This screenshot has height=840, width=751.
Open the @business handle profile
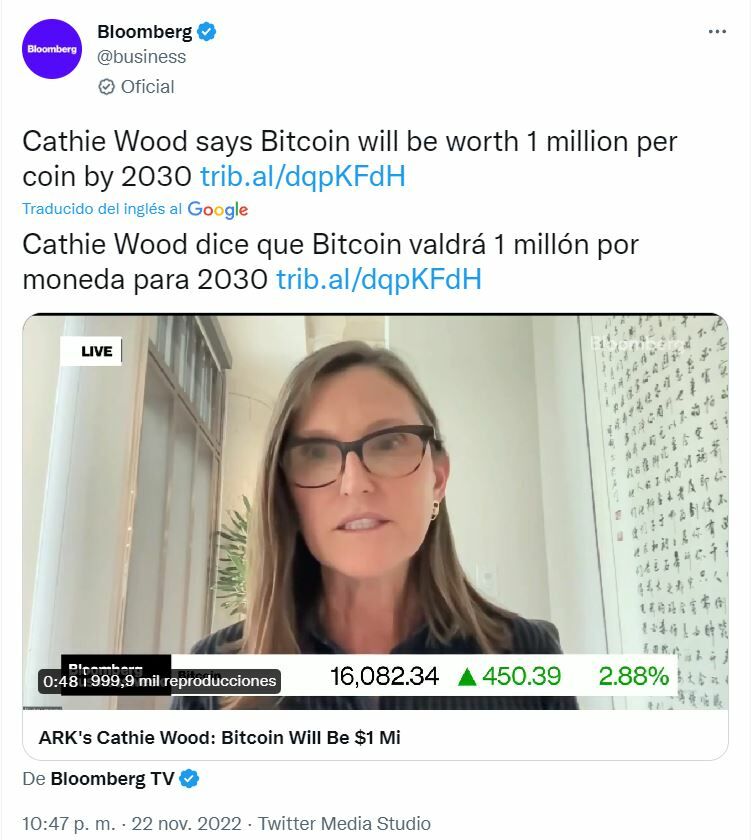(141, 57)
